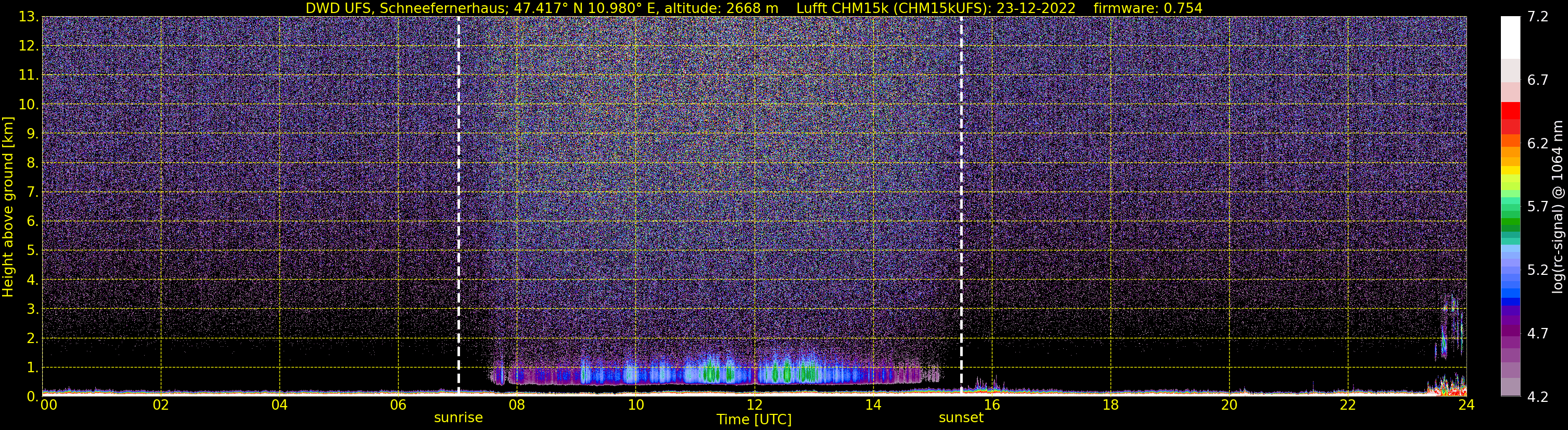
Task: Click the 'Height above ground [km]' axis label
Action: pyautogui.click(x=8, y=207)
